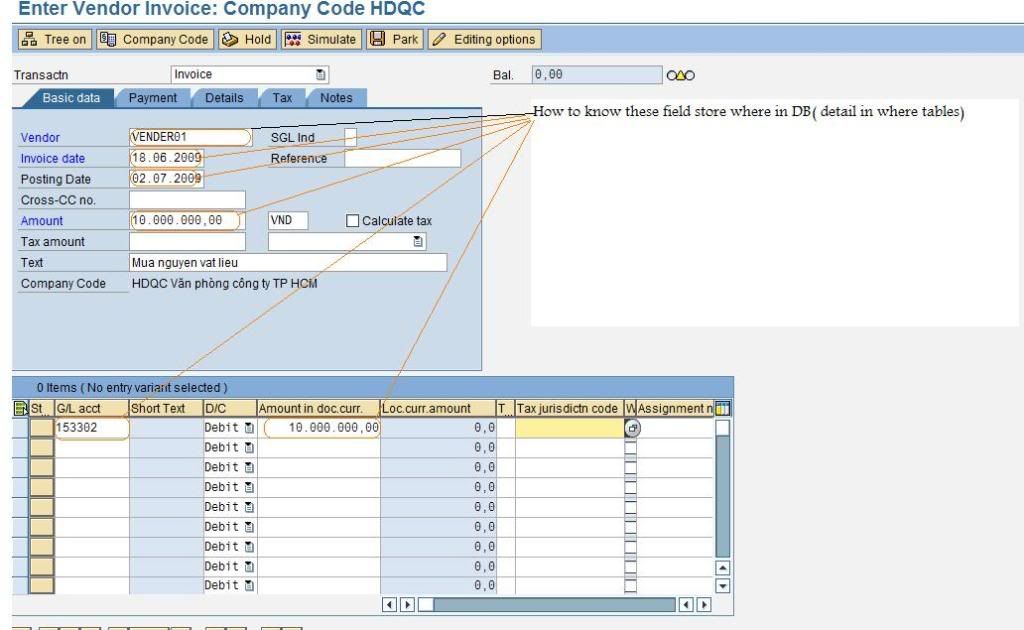Click the Vendor field label
This screenshot has width=1024, height=630.
(x=40, y=138)
